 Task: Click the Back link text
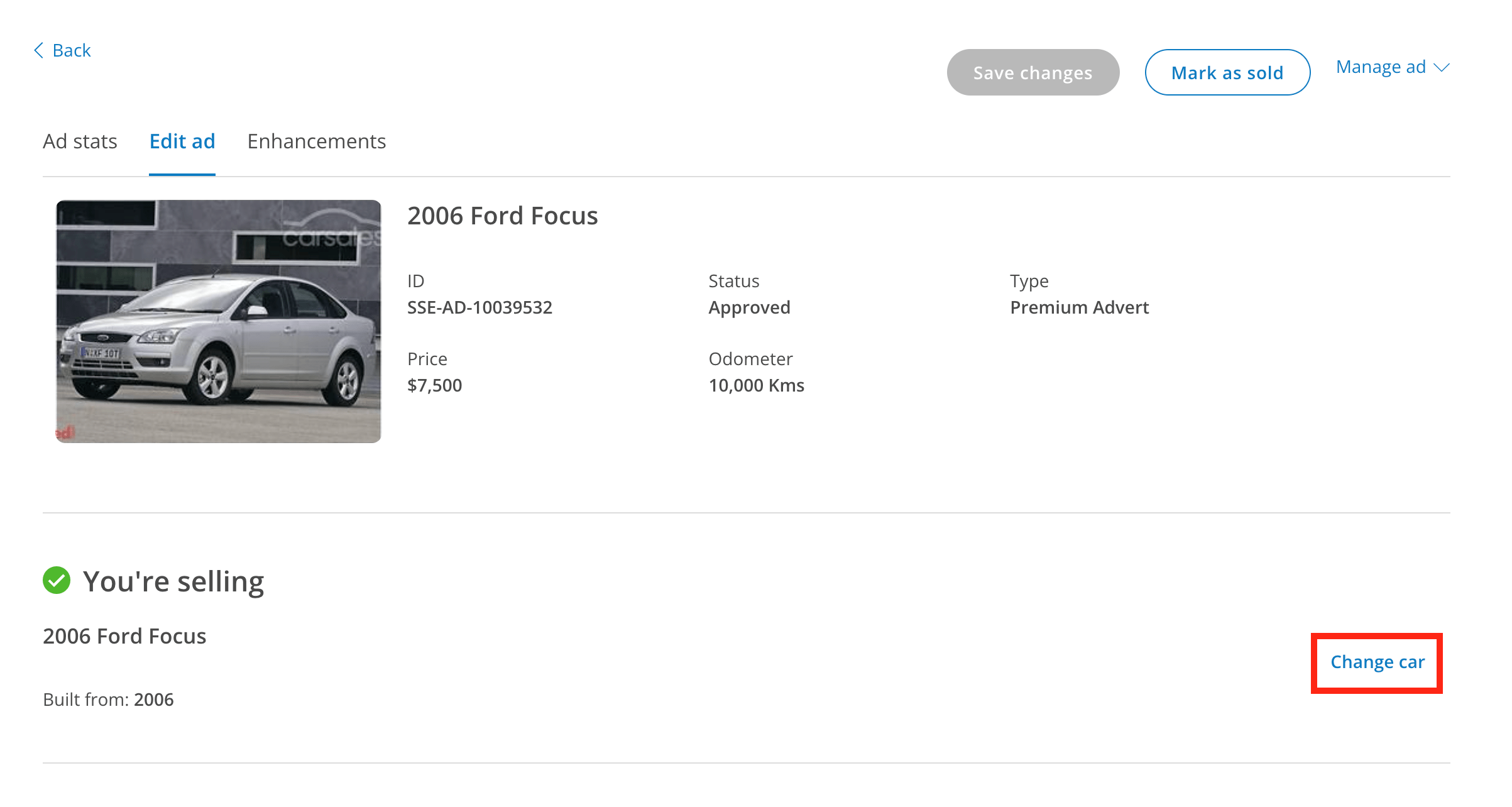pos(71,50)
